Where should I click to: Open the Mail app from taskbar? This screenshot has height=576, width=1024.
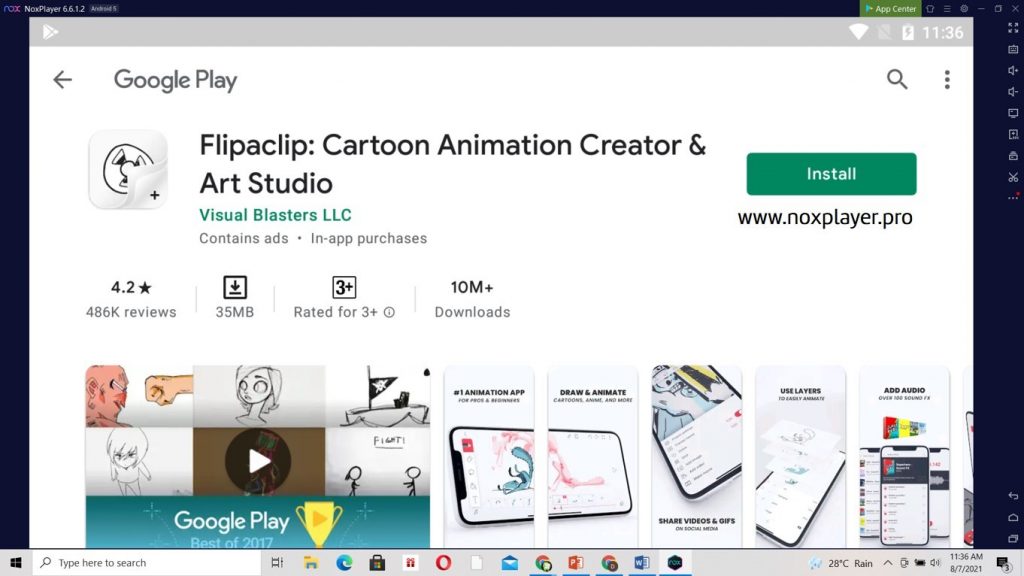[x=509, y=562]
